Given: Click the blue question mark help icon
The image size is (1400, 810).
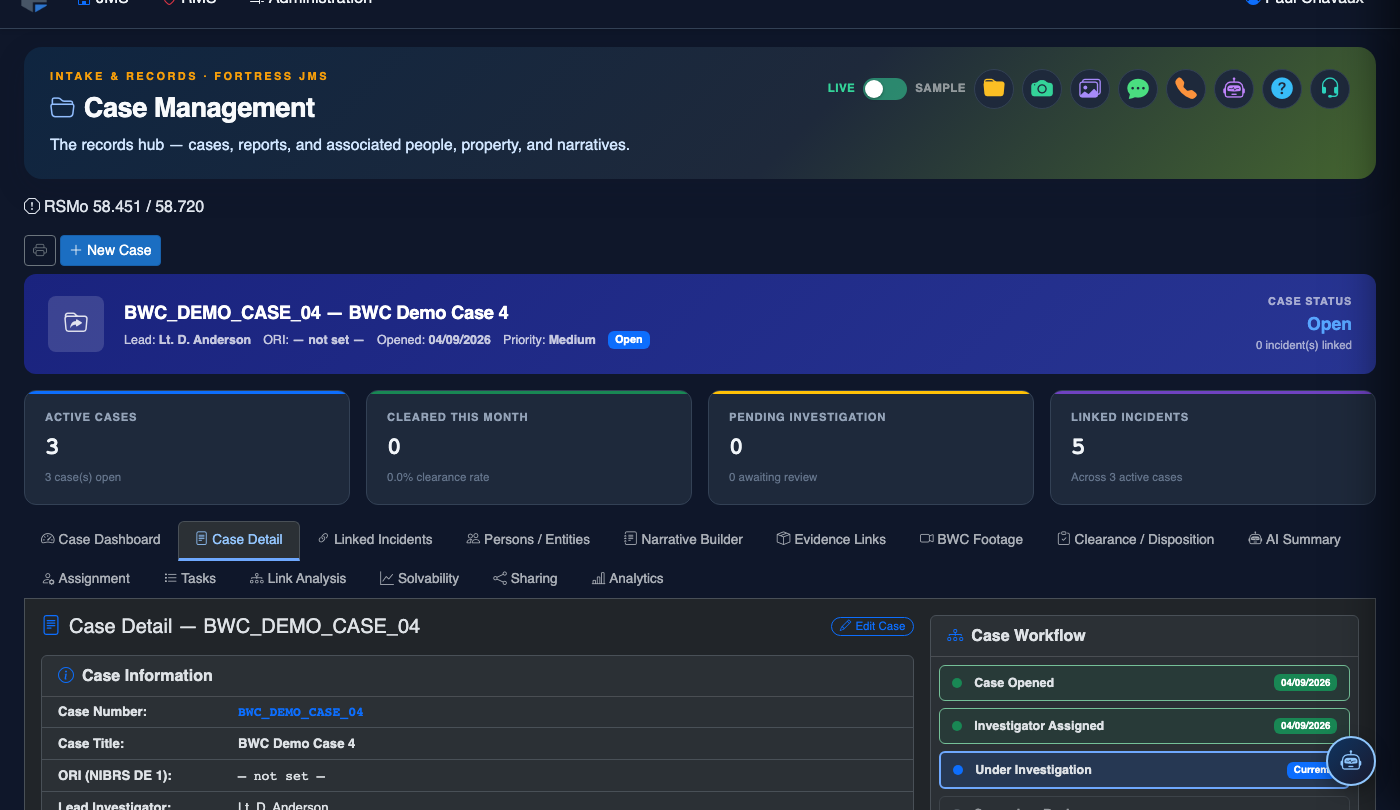Looking at the screenshot, I should (1282, 89).
